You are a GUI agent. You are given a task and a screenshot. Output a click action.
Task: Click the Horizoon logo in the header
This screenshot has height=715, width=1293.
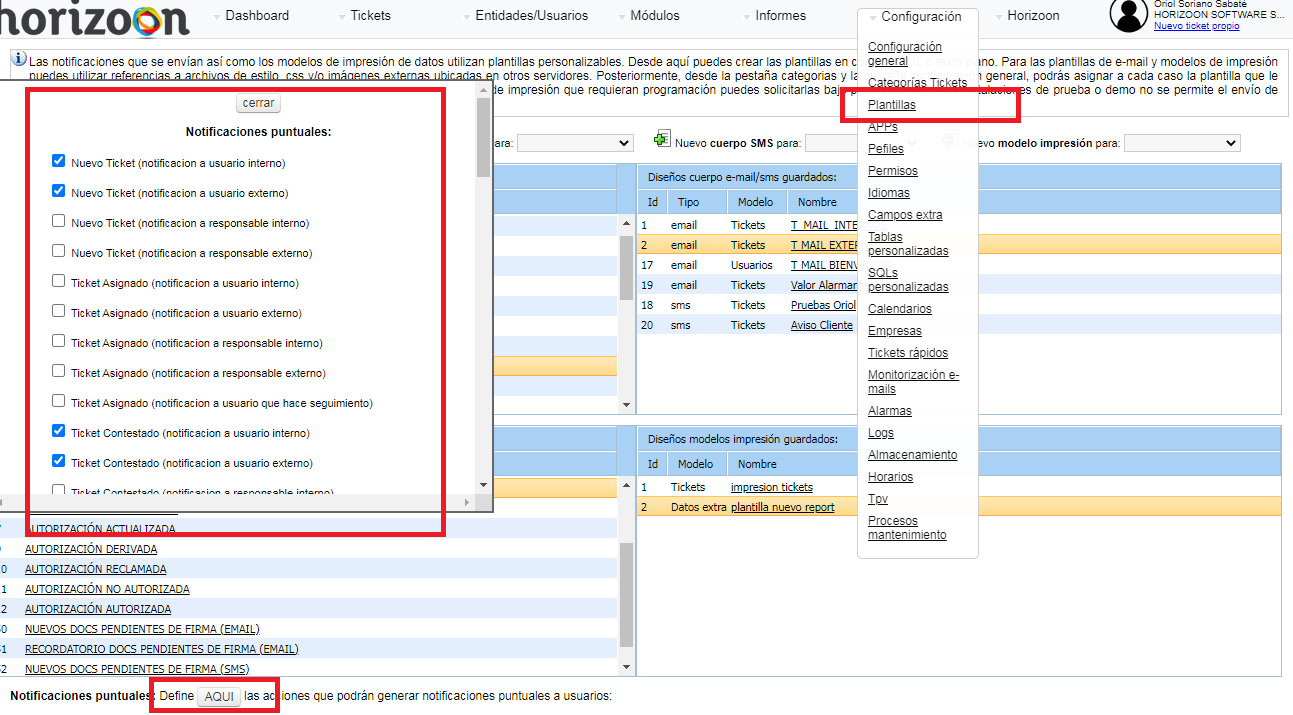click(95, 17)
